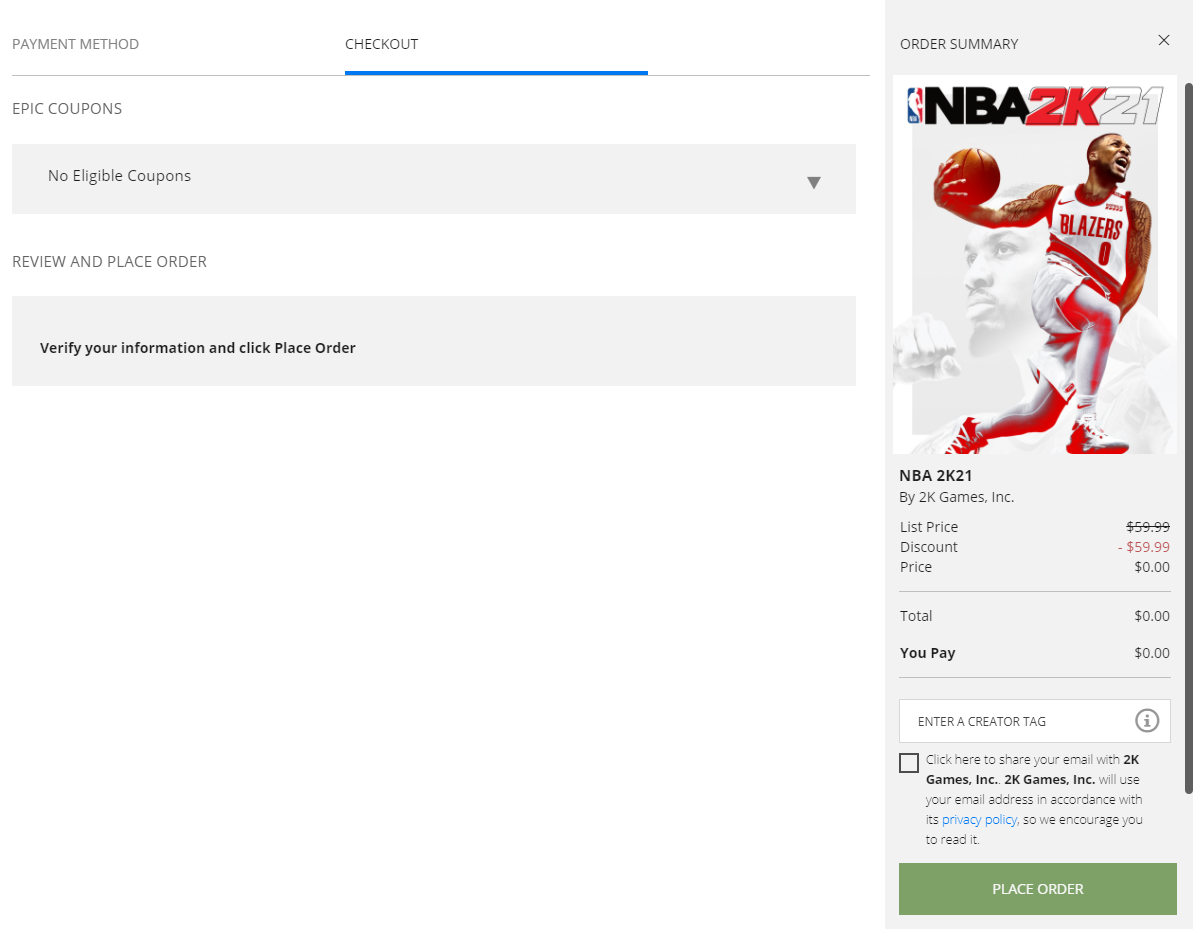Click the 'Discount' label
This screenshot has width=1193, height=930.
tap(928, 547)
